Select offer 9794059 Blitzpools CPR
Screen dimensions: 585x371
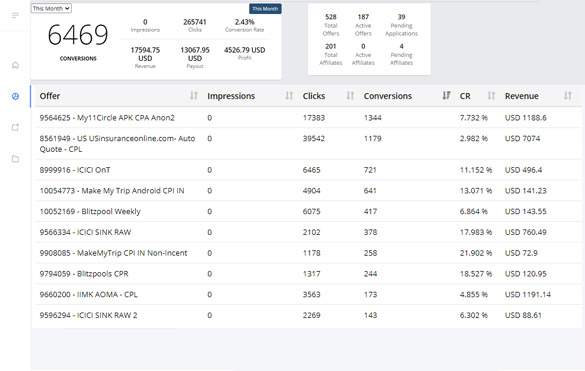click(x=84, y=274)
